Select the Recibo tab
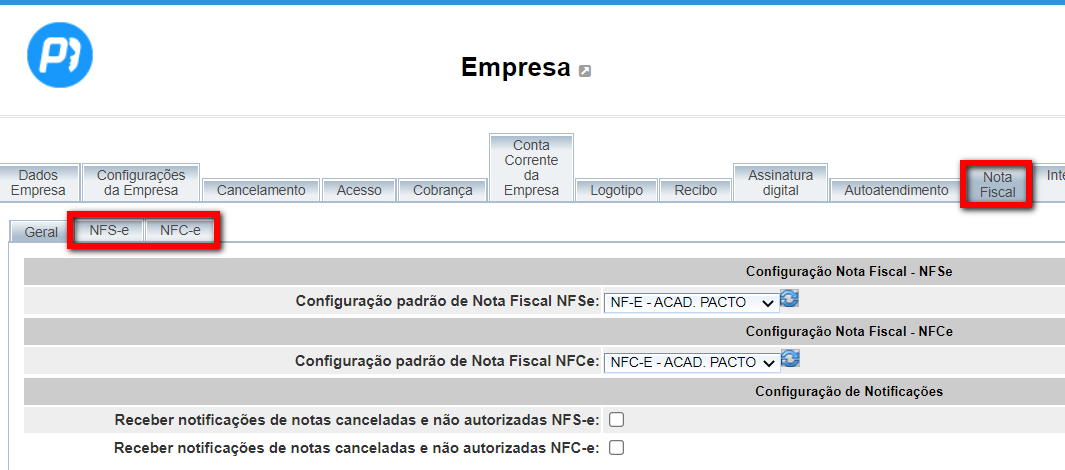Viewport: 1065px width, 470px height. (x=695, y=190)
